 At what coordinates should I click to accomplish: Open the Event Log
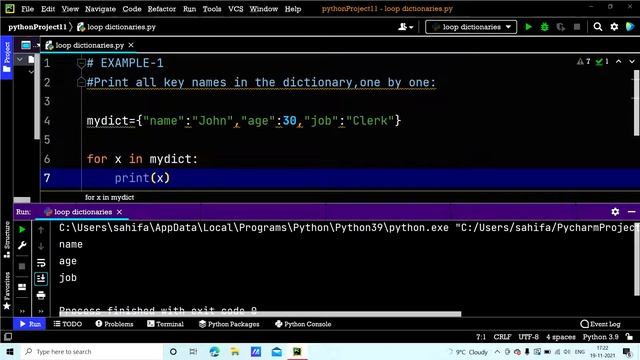[x=600, y=324]
